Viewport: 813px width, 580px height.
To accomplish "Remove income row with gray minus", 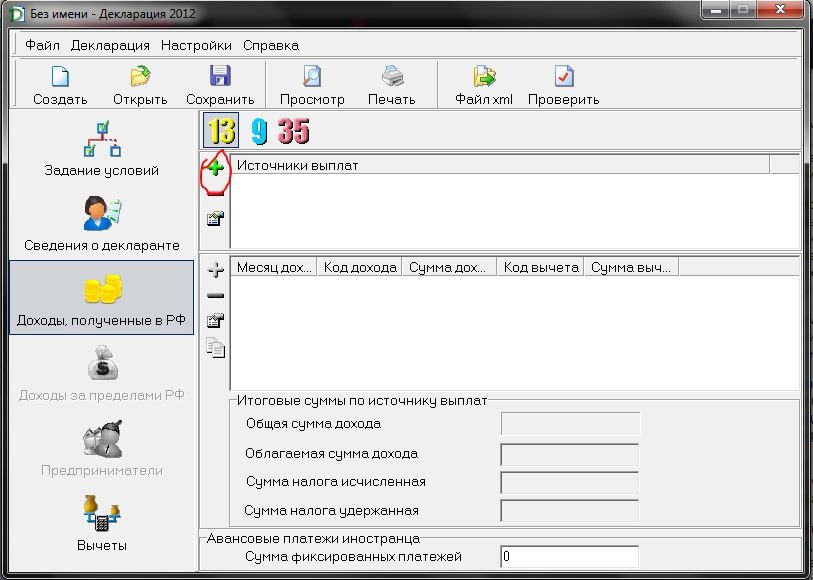I will click(215, 295).
